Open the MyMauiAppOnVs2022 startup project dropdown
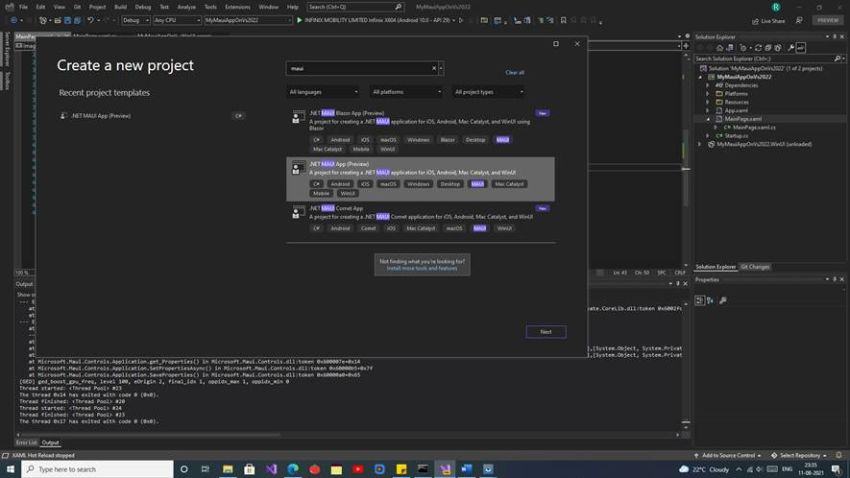850x478 pixels. point(248,20)
